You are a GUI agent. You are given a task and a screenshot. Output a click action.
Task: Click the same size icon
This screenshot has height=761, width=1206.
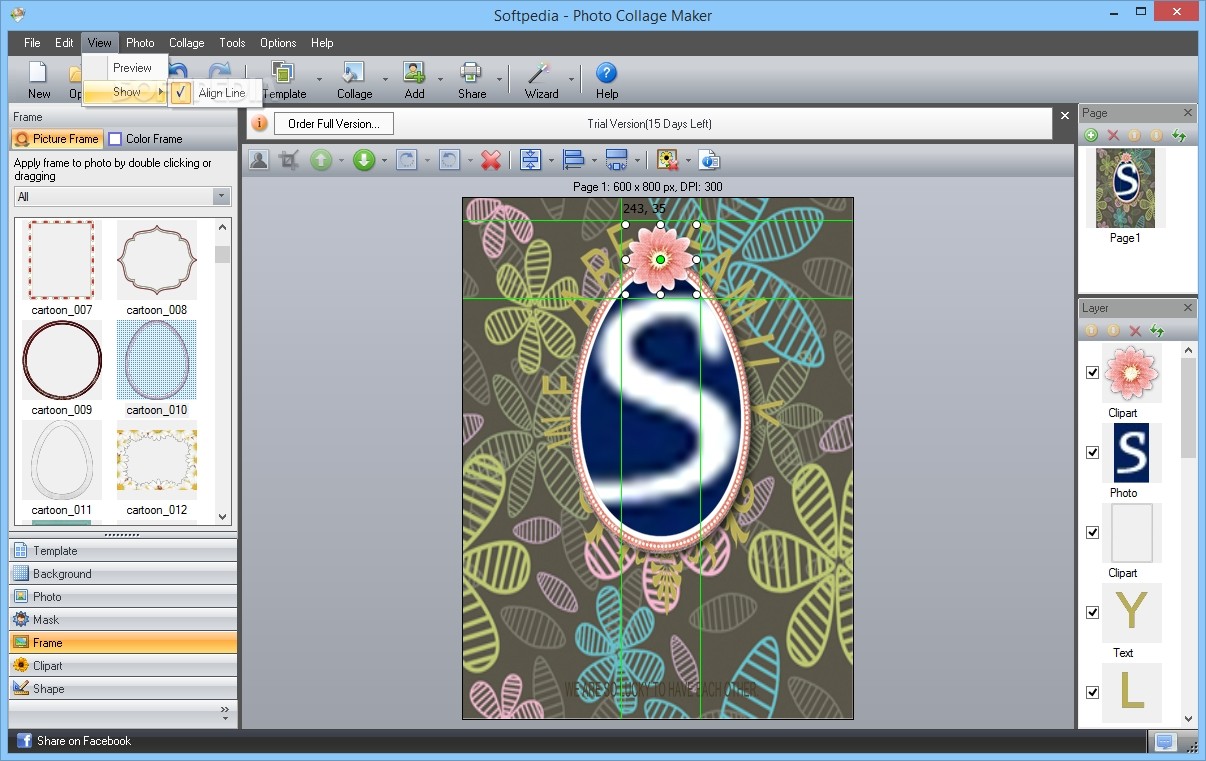pos(617,160)
